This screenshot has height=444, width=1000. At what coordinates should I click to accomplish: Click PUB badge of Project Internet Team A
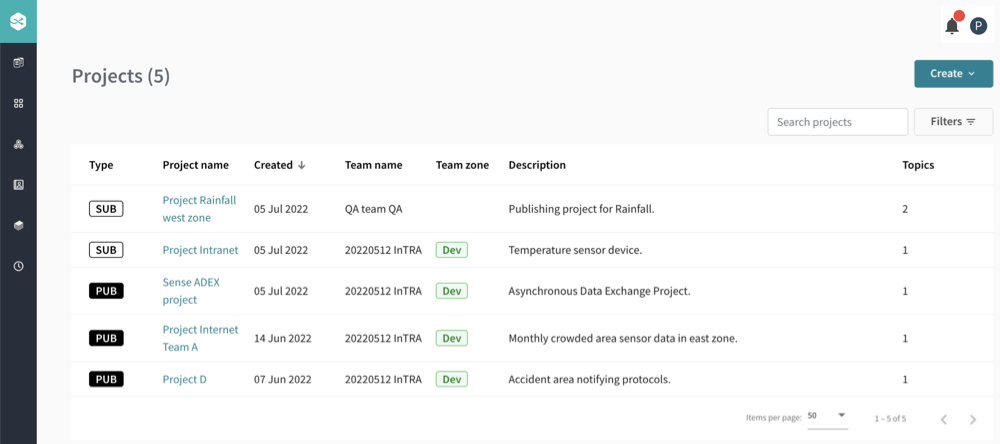tap(106, 338)
